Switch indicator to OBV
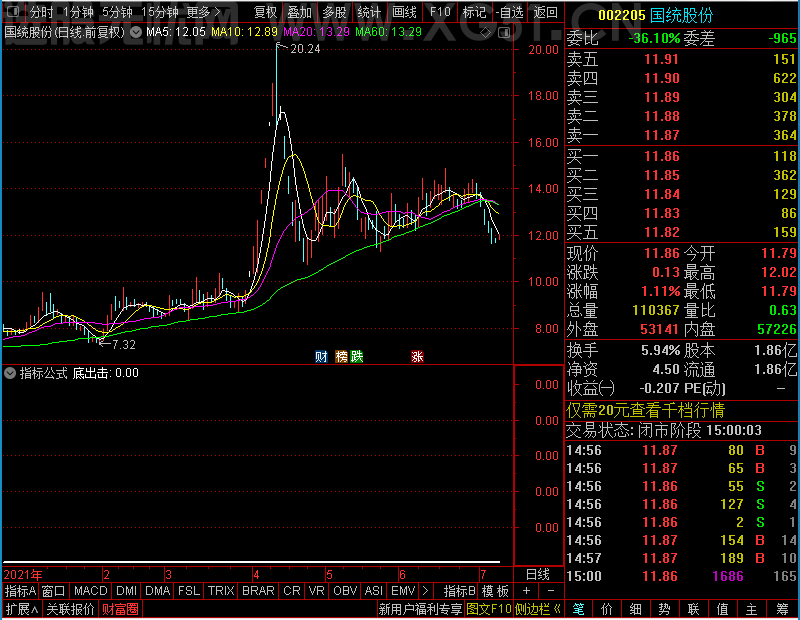 [345, 591]
